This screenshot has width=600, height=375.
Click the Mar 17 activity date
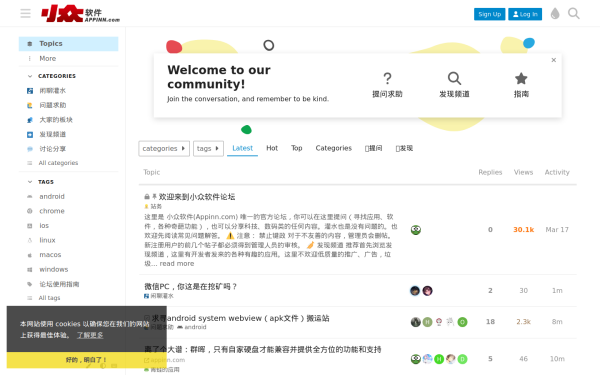[557, 230]
